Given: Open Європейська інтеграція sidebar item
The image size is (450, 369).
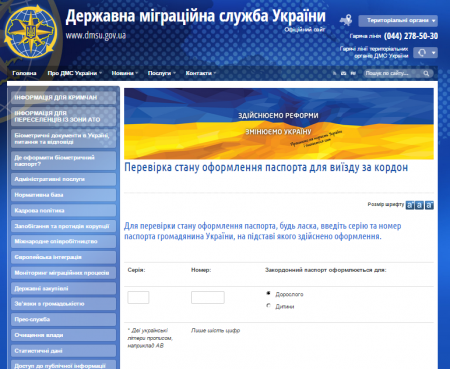Looking at the screenshot, I should 63,257.
